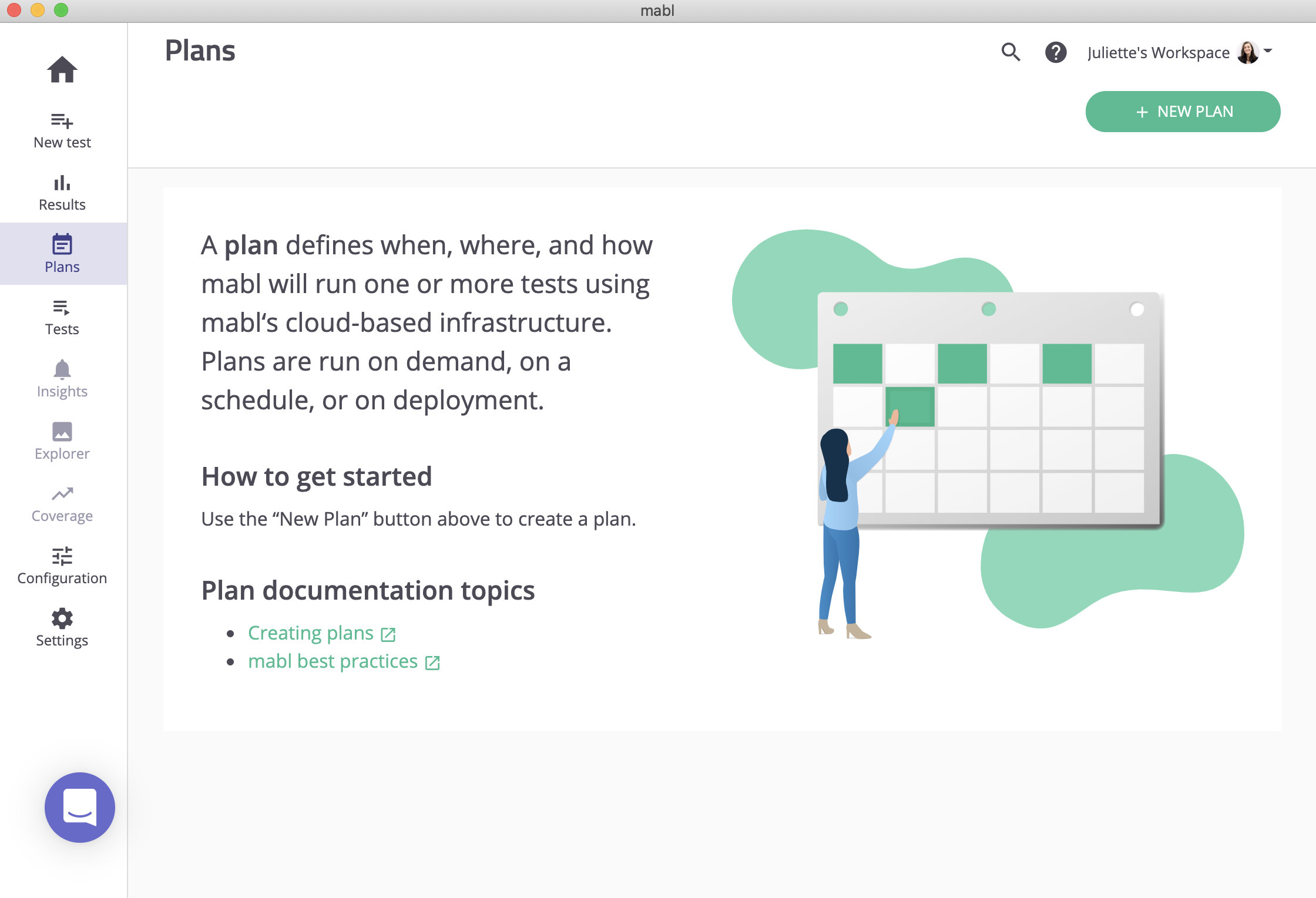
Task: Open Insights bell icon
Action: (x=62, y=370)
